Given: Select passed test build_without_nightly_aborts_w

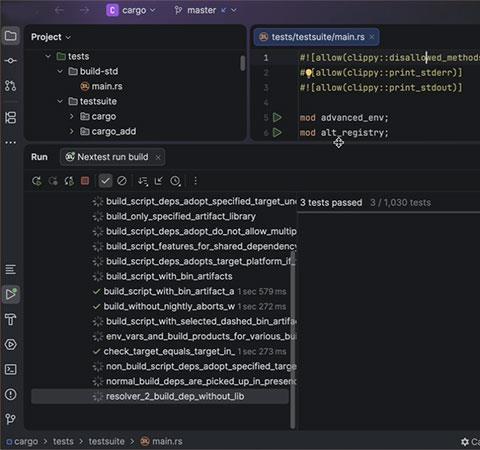Looking at the screenshot, I should 169,306.
